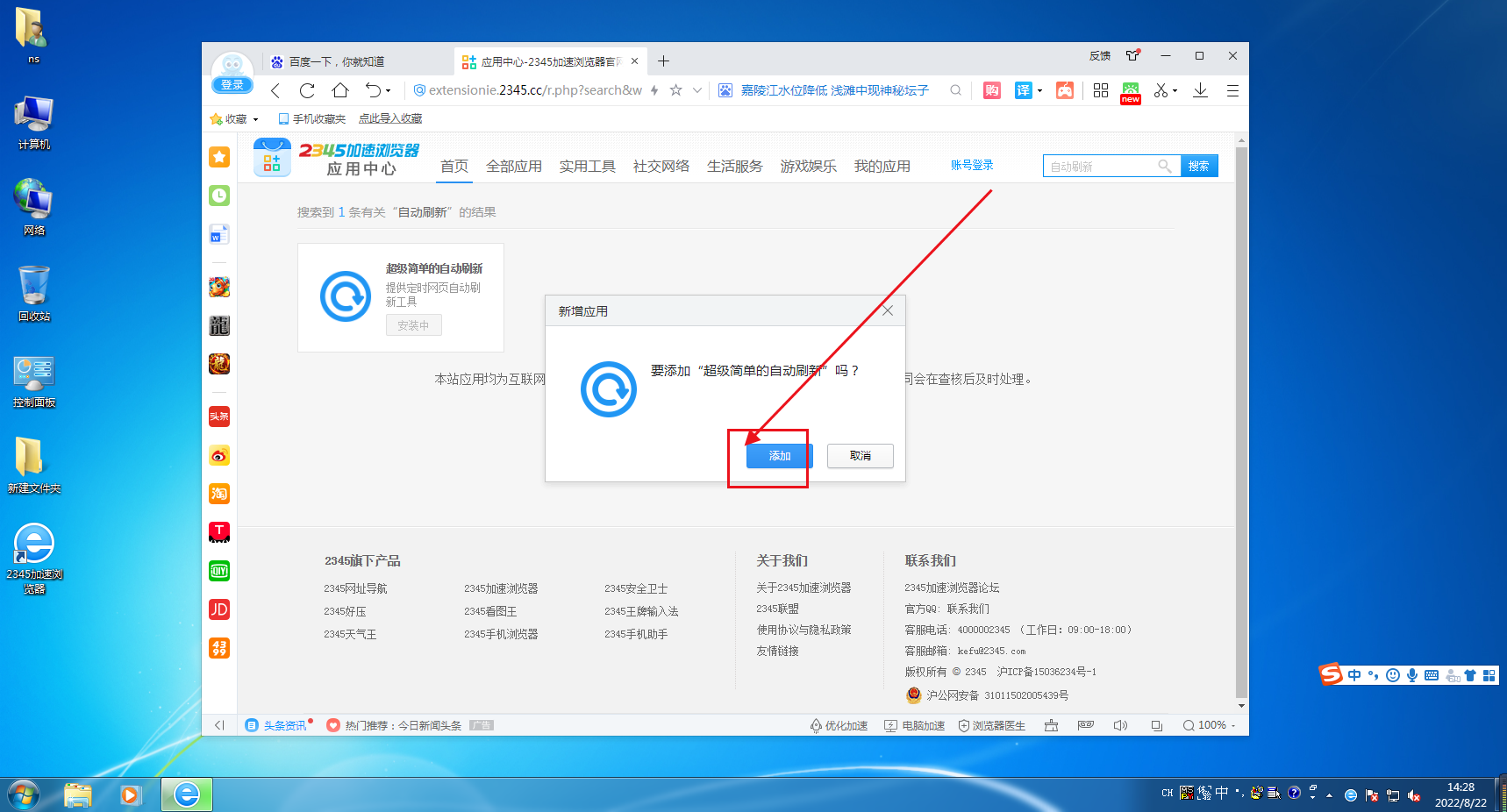This screenshot has height=812, width=1507.
Task: Open a new tab with the plus button
Action: [664, 61]
